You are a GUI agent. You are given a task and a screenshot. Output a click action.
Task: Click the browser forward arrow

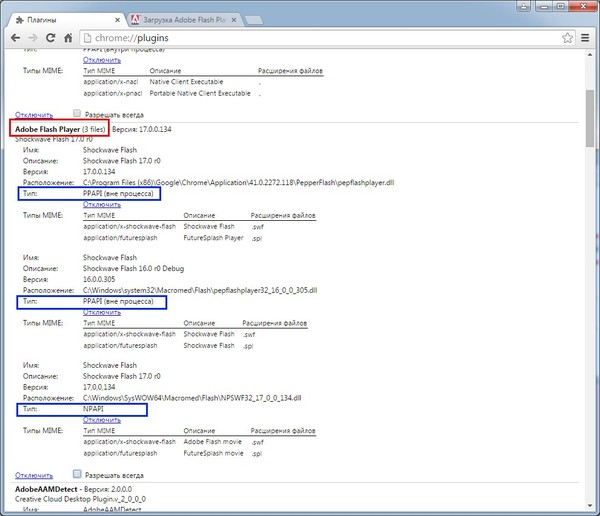pos(33,38)
